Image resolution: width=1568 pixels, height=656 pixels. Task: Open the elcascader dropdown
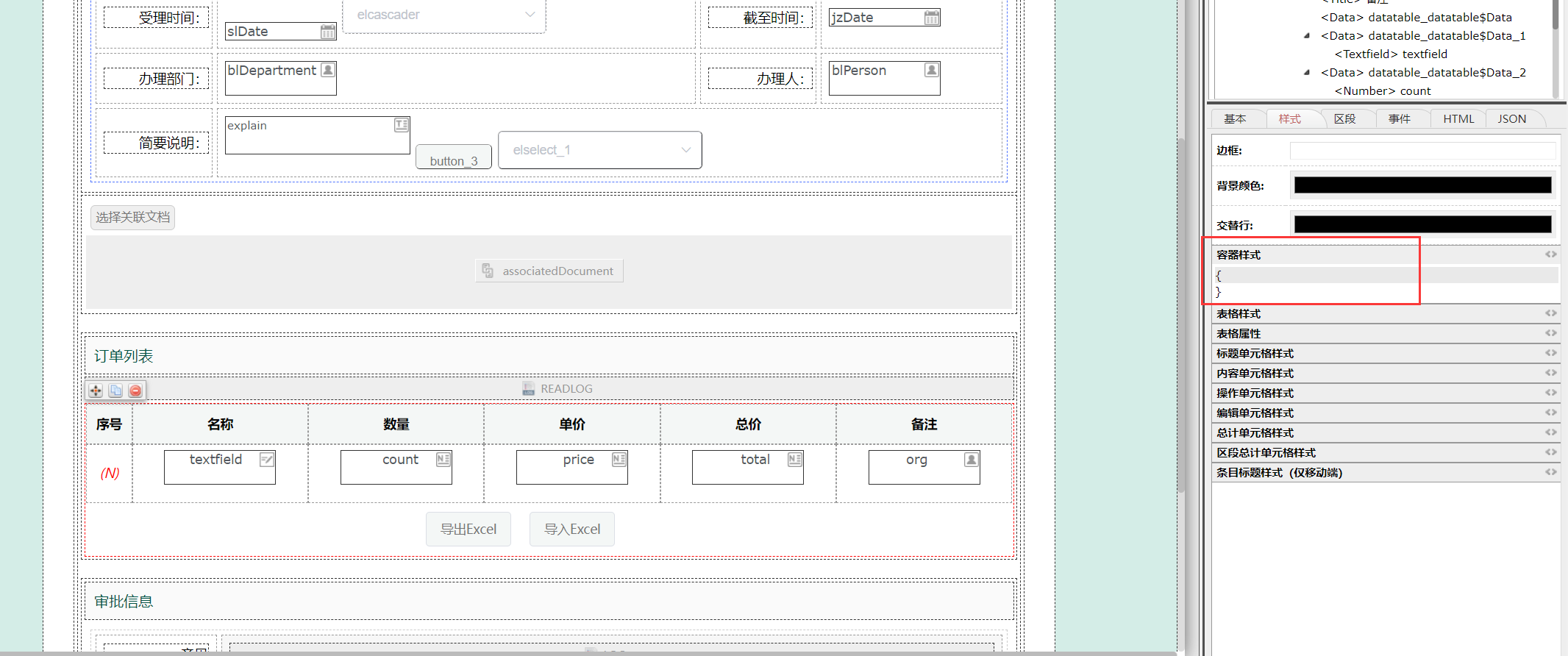pos(444,15)
